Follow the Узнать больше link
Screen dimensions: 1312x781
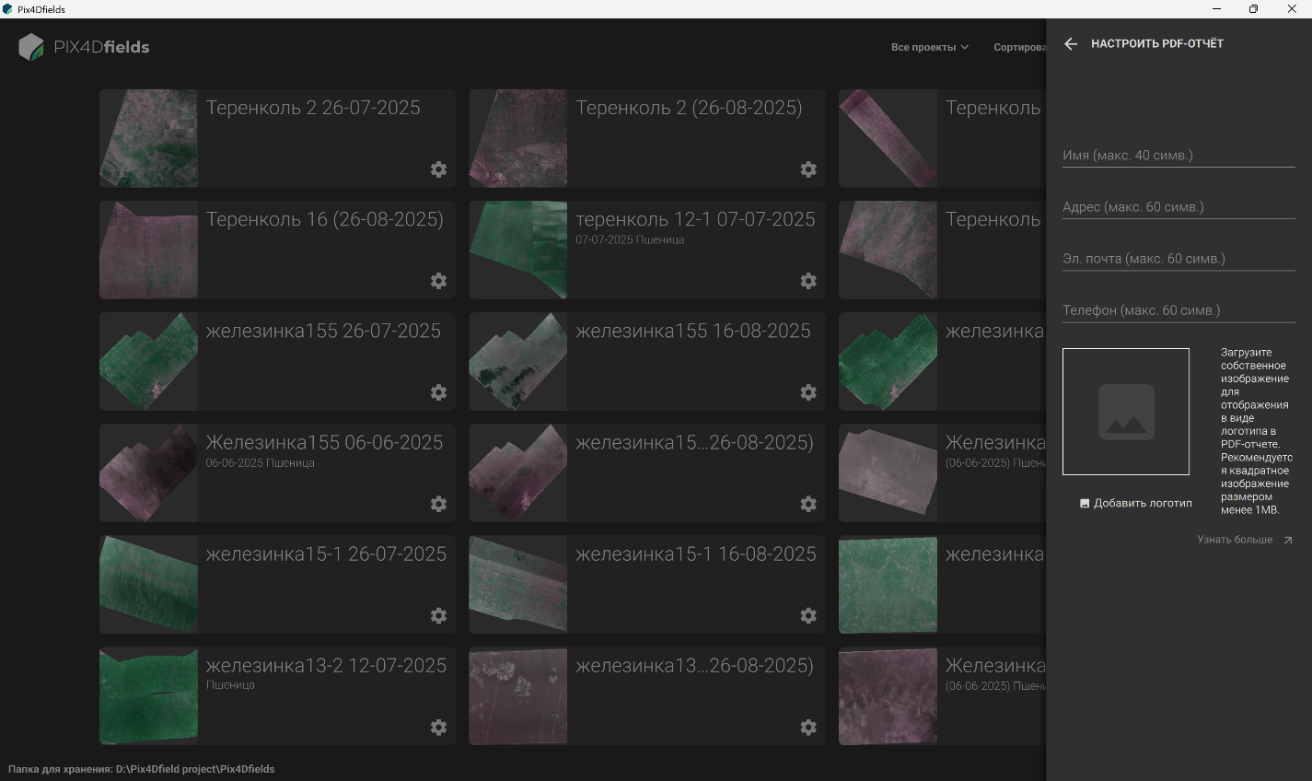click(1245, 540)
